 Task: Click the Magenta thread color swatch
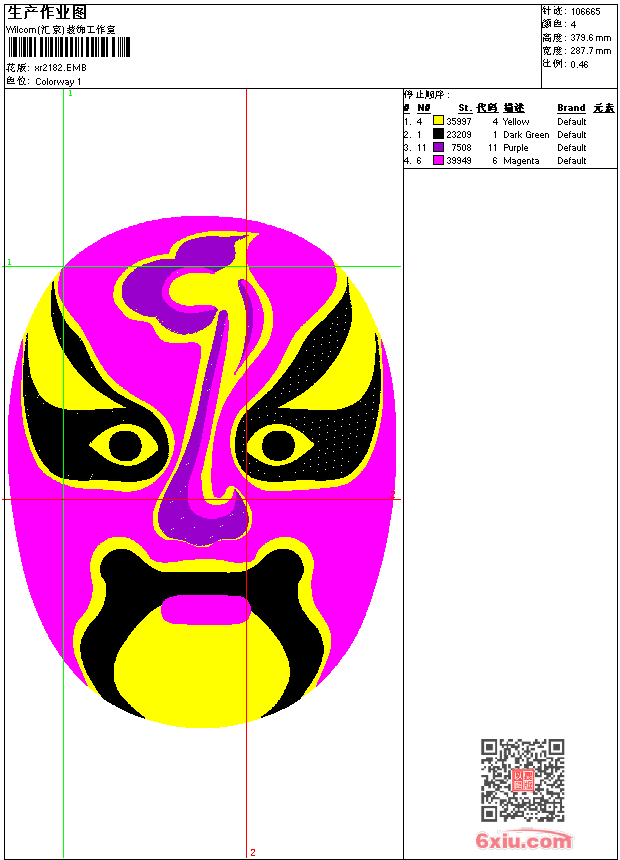438,160
